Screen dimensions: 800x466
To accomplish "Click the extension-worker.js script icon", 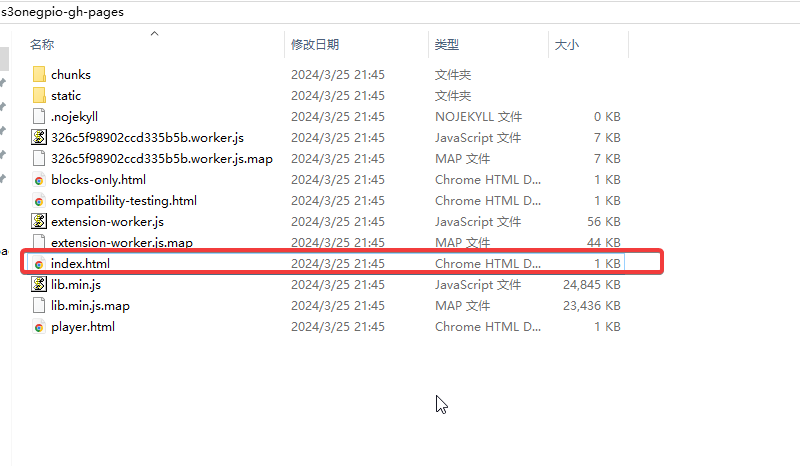I will point(39,222).
